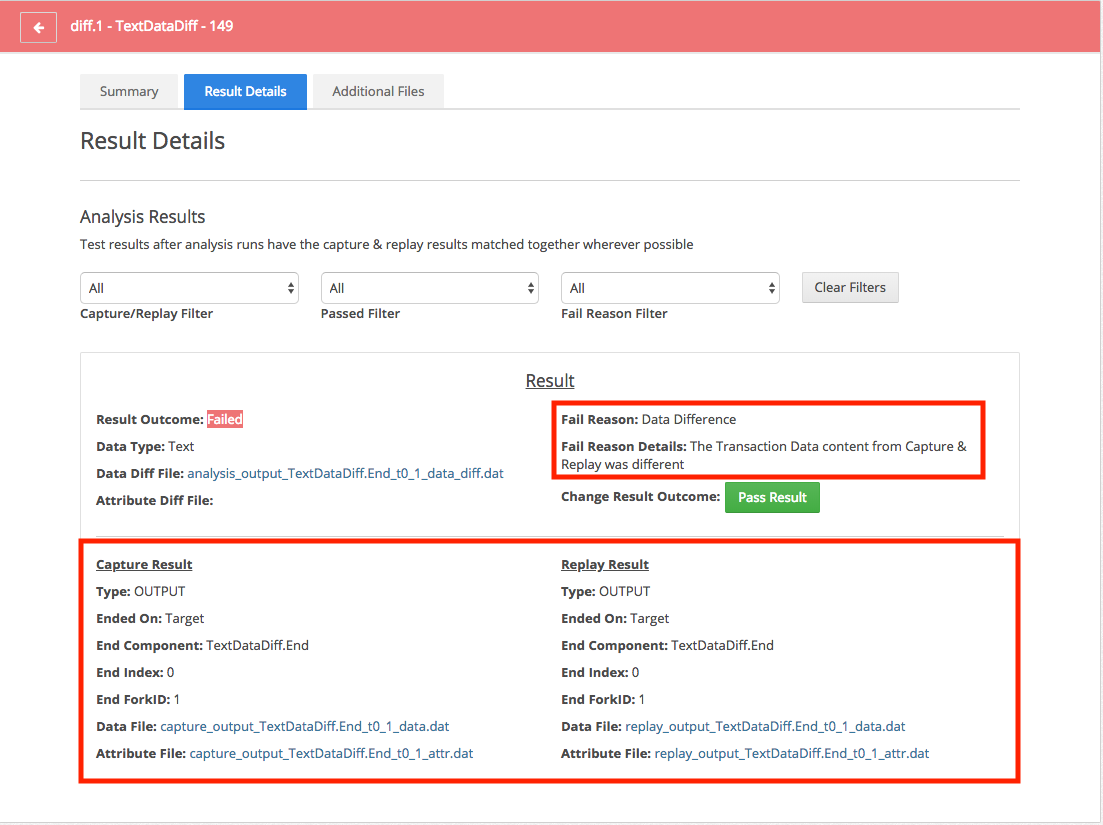Open the Additional Files tab
1103x825 pixels.
point(378,91)
